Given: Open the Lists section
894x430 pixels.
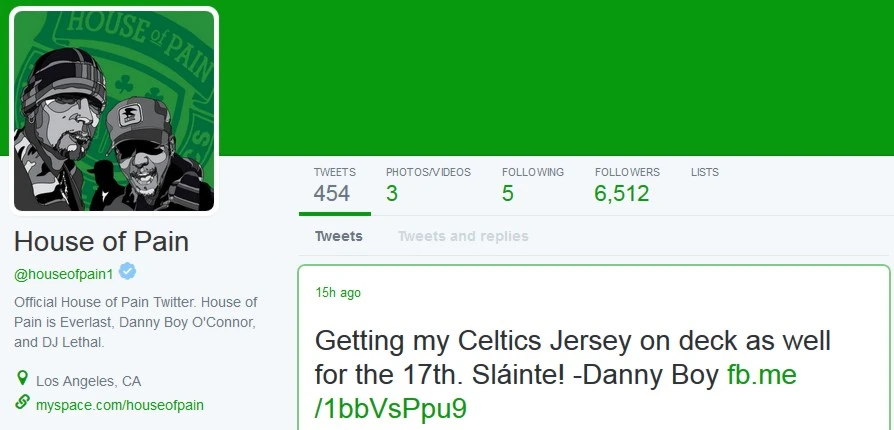Looking at the screenshot, I should (x=705, y=172).
